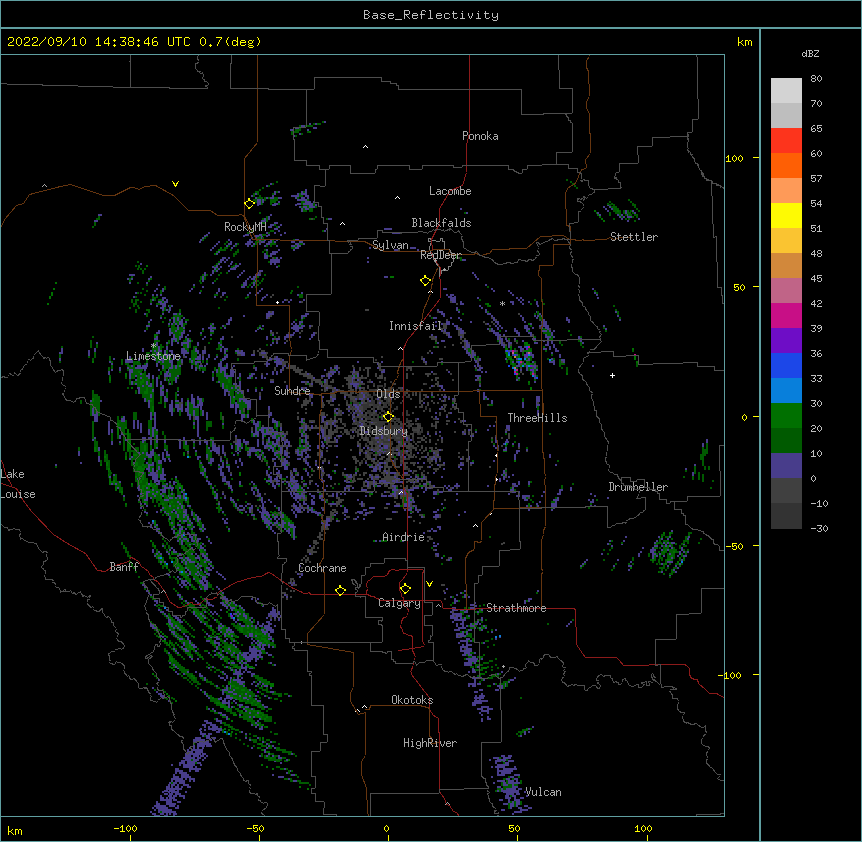862x842 pixels.
Task: Click the red 60–65 dBZ legend swatch
Action: pos(786,141)
